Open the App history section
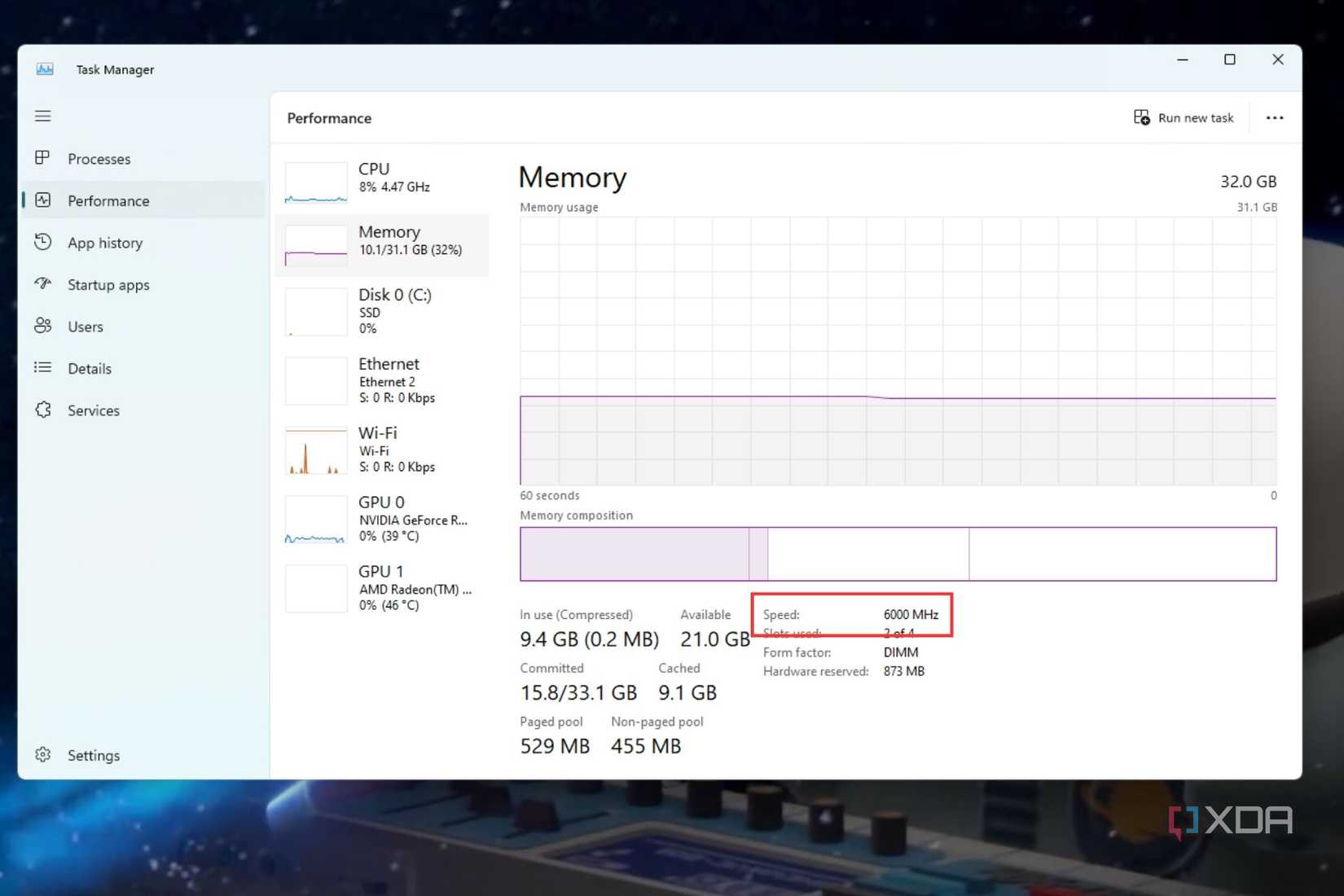This screenshot has height=896, width=1344. tap(104, 242)
